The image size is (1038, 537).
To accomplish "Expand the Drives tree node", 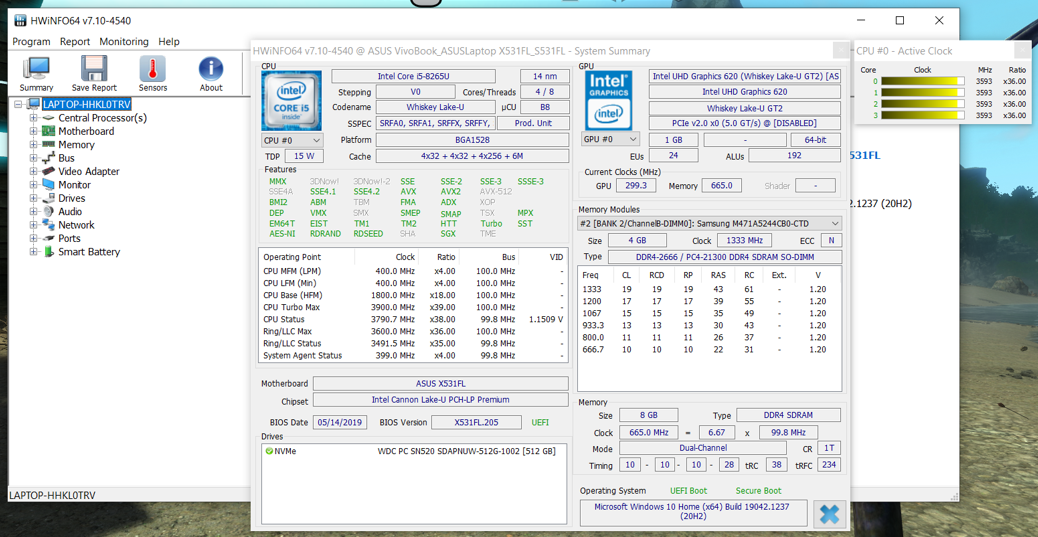I will tap(33, 198).
